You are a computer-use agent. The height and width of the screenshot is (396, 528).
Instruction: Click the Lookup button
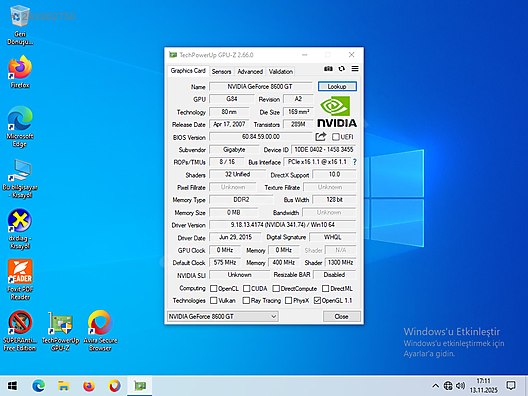tap(337, 87)
